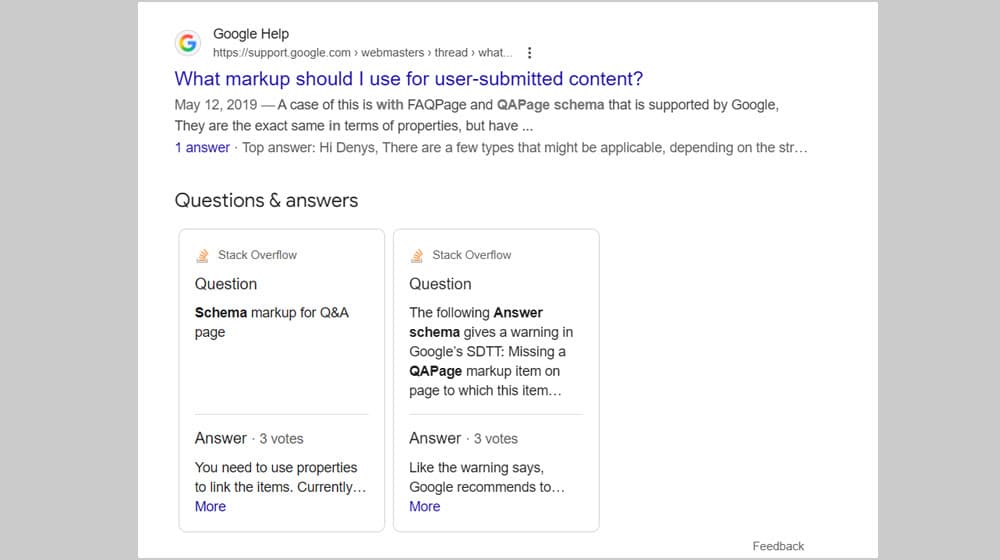Viewport: 1000px width, 560px height.
Task: Click the 'Questions & answers' heading
Action: (266, 200)
